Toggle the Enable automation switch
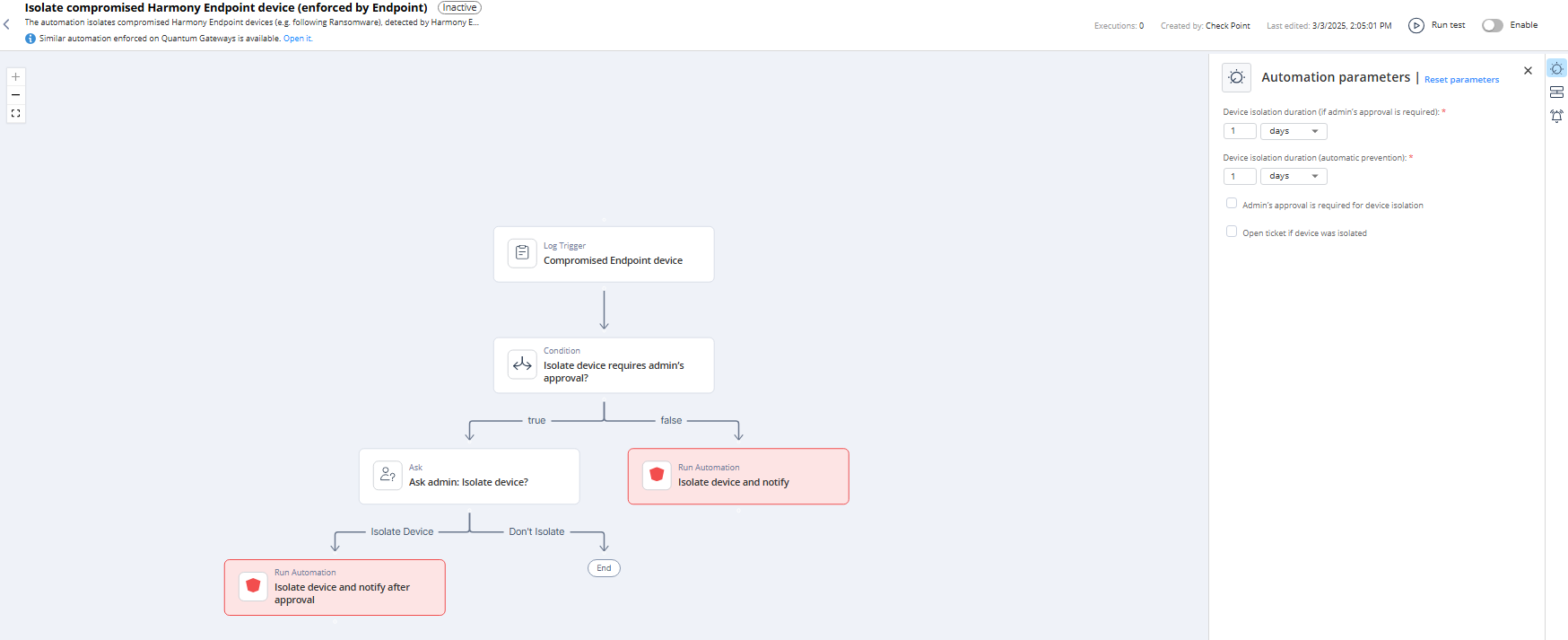Screen dimensions: 1568x640 pyautogui.click(x=1493, y=25)
